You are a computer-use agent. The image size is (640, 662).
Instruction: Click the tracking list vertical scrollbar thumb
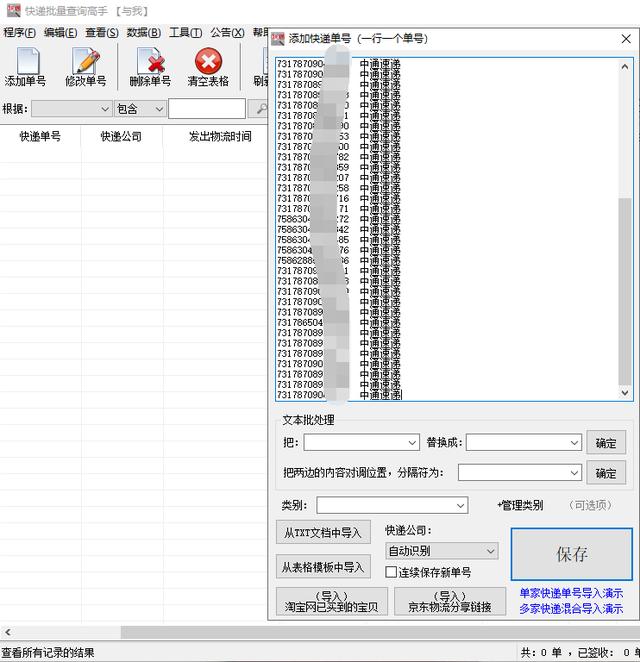[x=625, y=291]
